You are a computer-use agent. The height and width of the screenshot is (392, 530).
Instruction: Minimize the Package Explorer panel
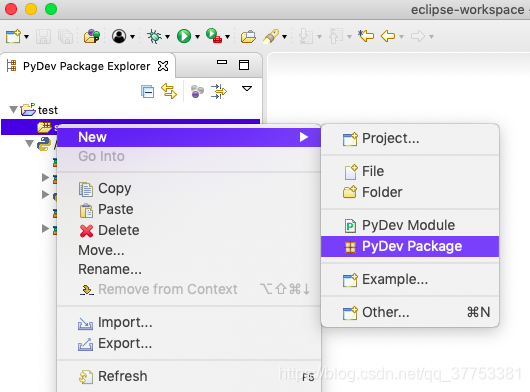click(222, 62)
